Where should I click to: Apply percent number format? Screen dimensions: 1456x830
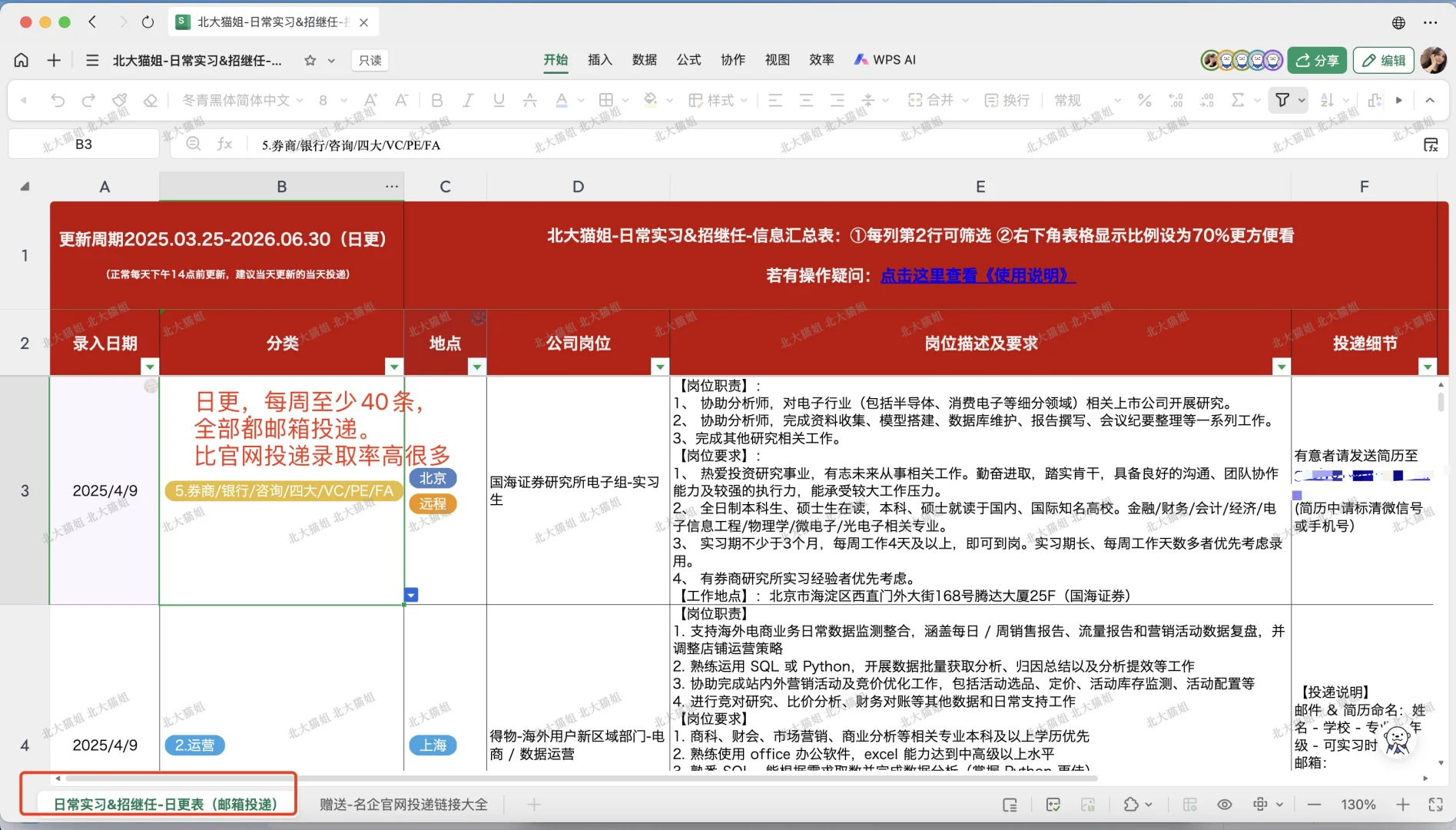point(1144,100)
